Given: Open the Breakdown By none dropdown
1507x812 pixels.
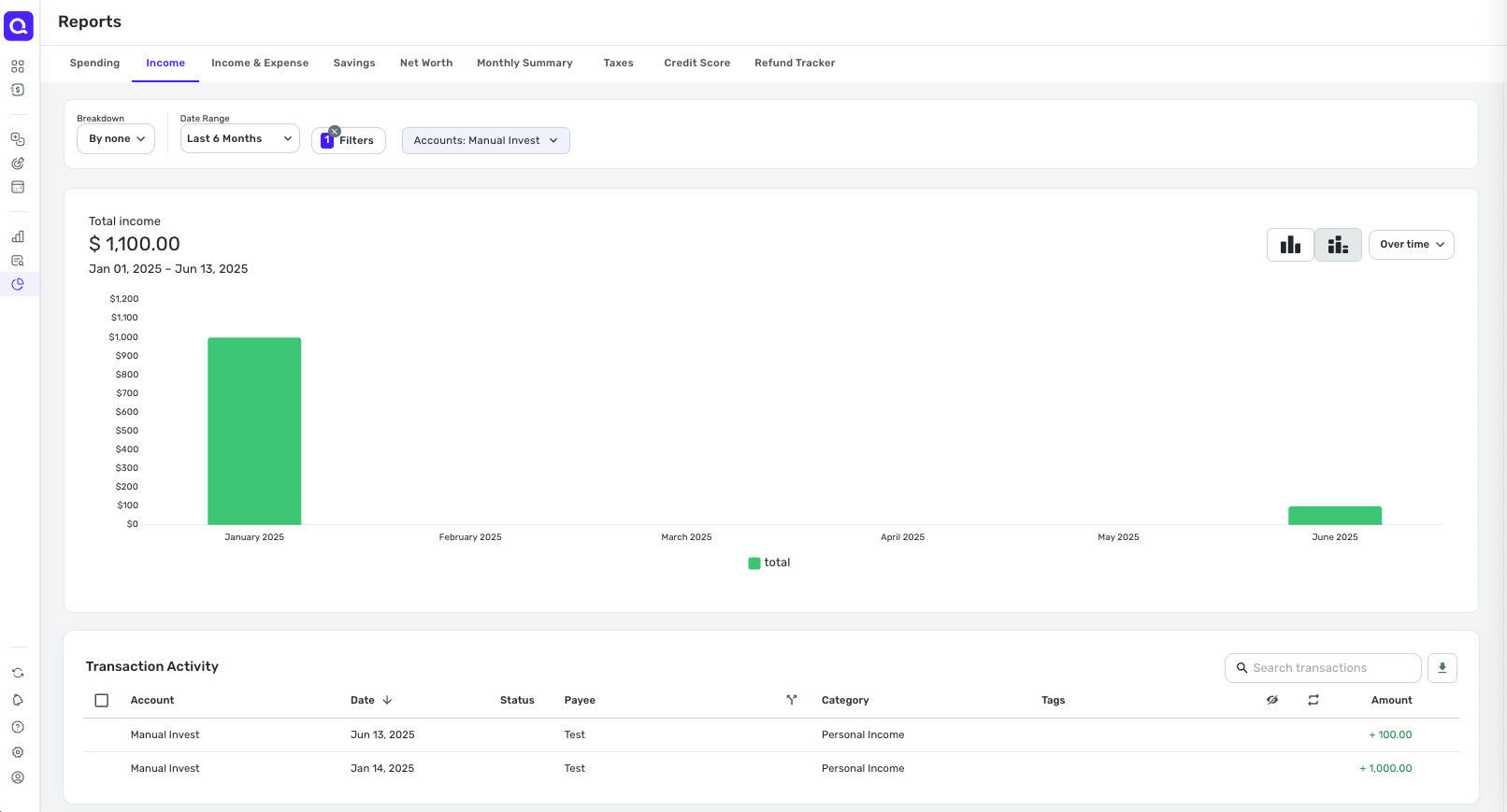Looking at the screenshot, I should pos(116,138).
